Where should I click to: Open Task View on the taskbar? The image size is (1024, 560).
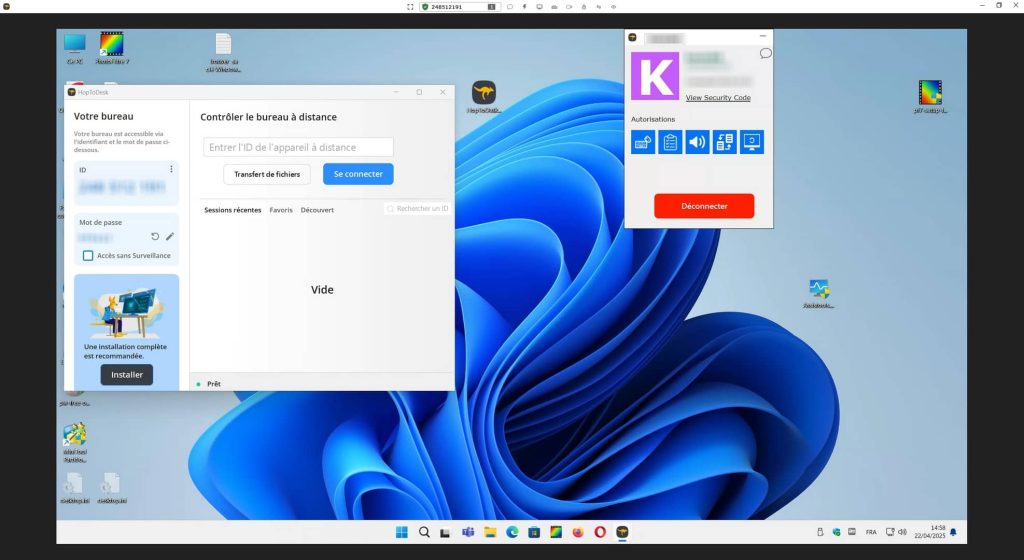point(445,532)
